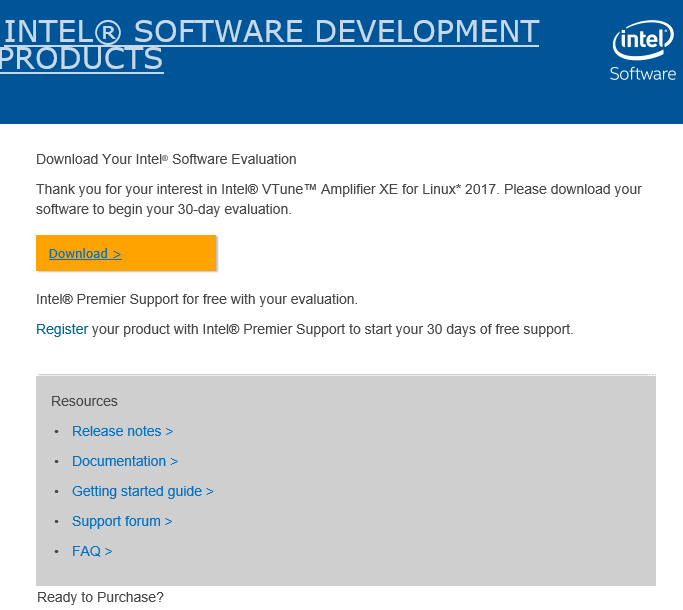The height and width of the screenshot is (610, 683).
Task: Click the bullet beside FAQ
Action: tap(56, 552)
